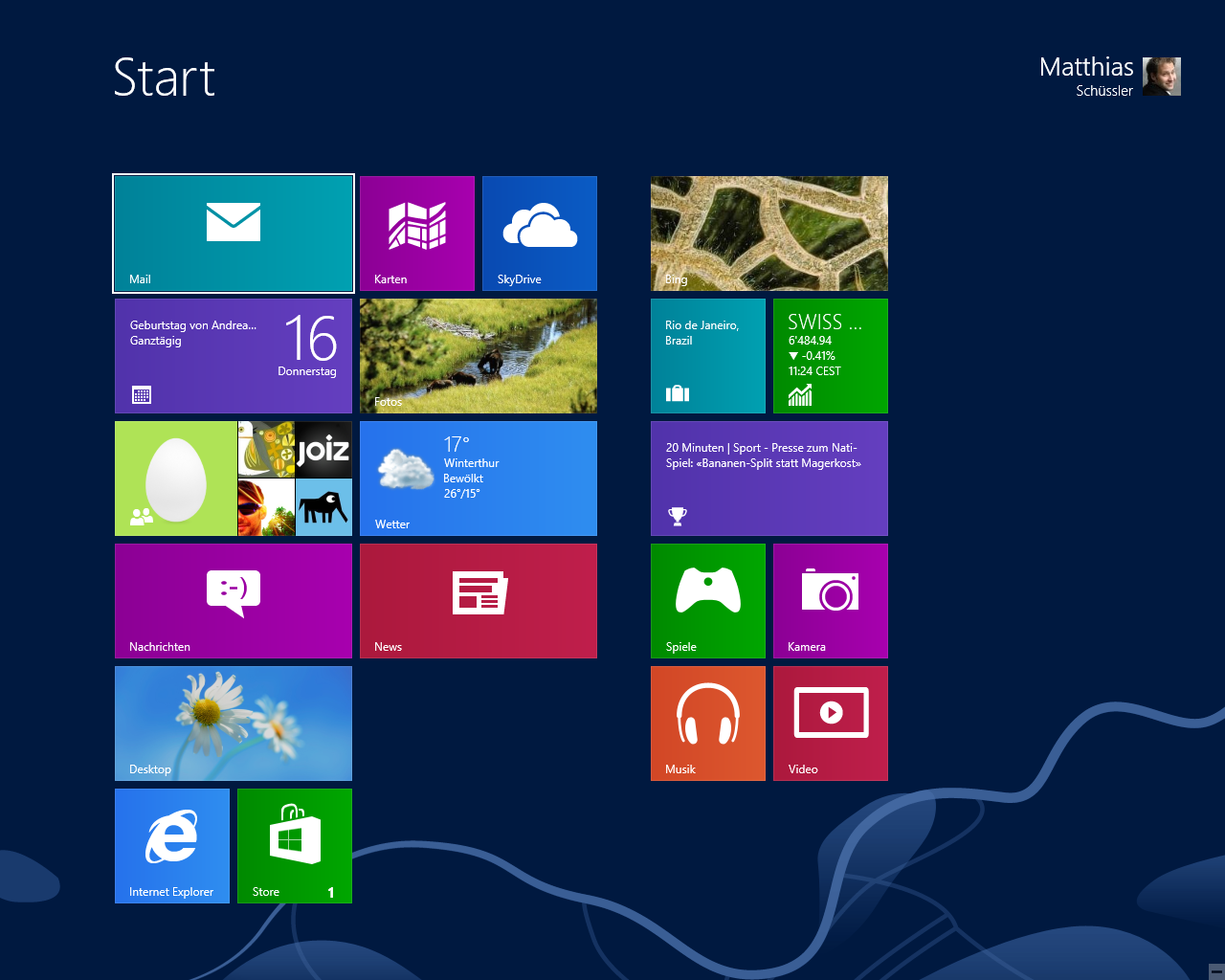Click the '17°' temperature in Wetter tile

click(457, 444)
